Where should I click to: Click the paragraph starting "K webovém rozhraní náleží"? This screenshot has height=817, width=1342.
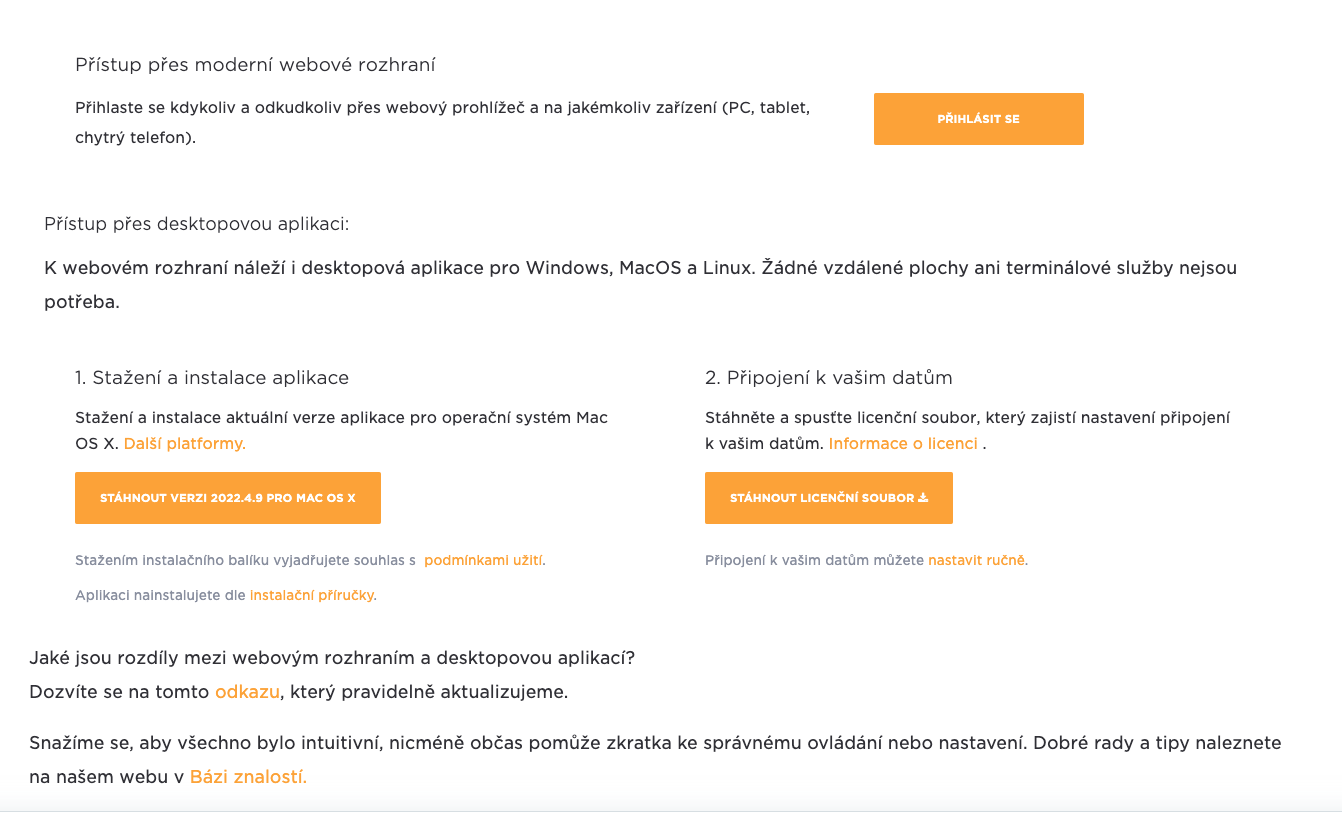click(640, 268)
